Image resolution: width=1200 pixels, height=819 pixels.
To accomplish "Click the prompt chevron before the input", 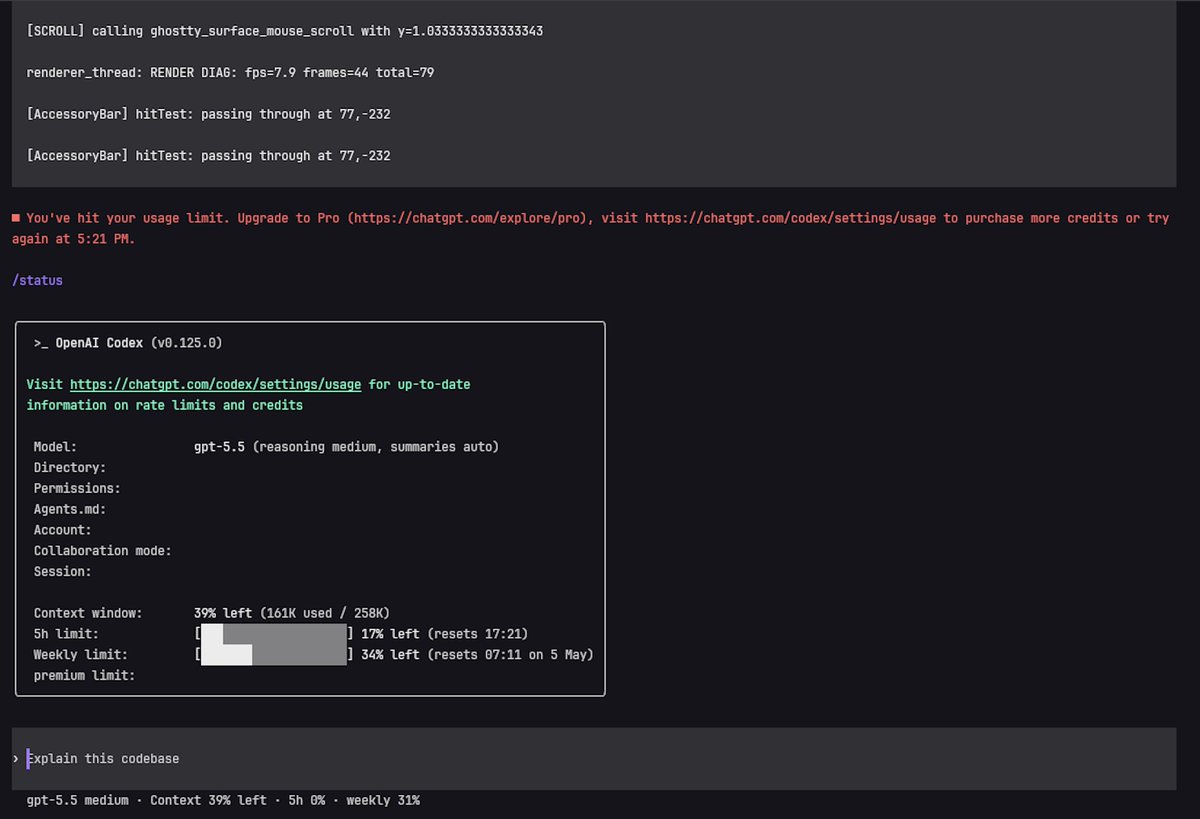I will 15,758.
